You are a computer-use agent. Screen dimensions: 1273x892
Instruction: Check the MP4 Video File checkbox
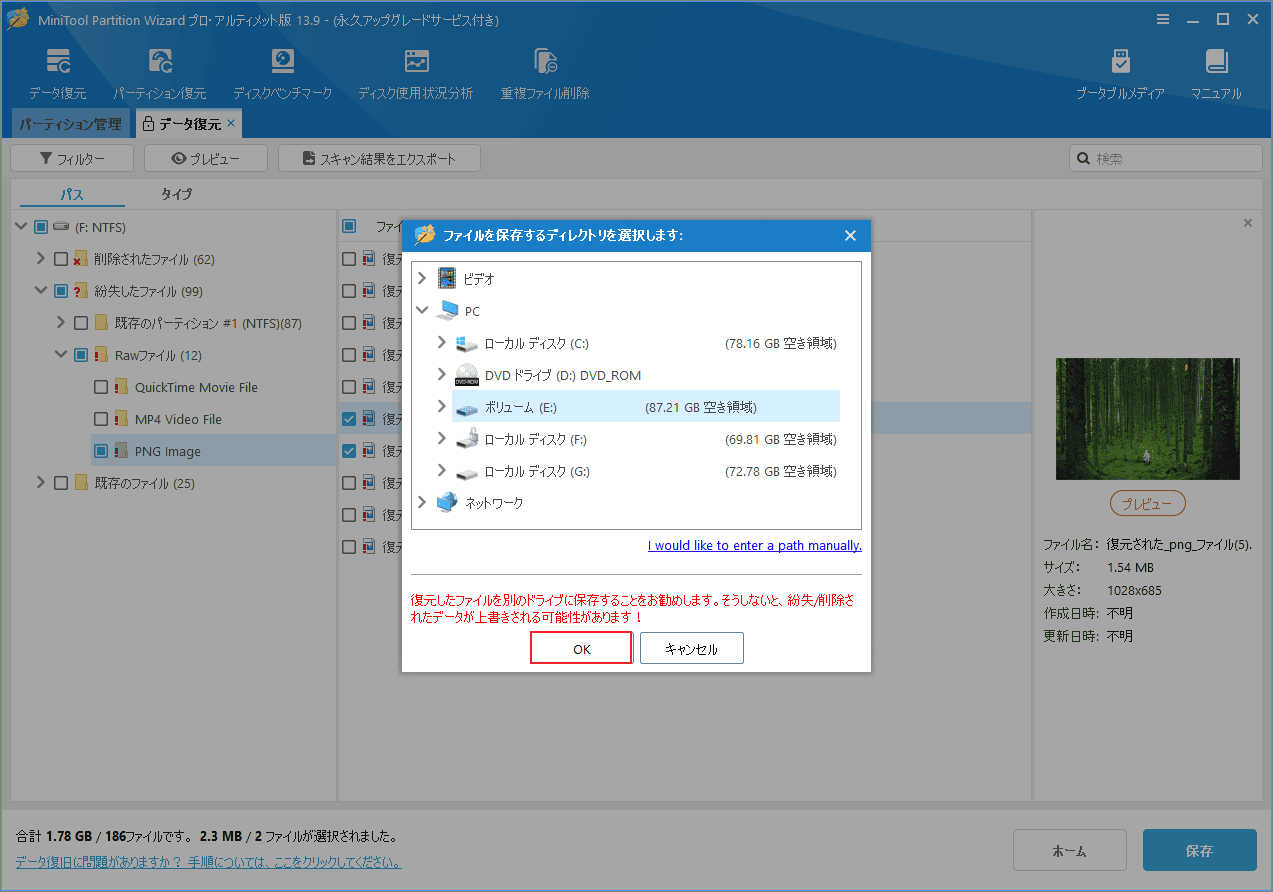pos(101,419)
